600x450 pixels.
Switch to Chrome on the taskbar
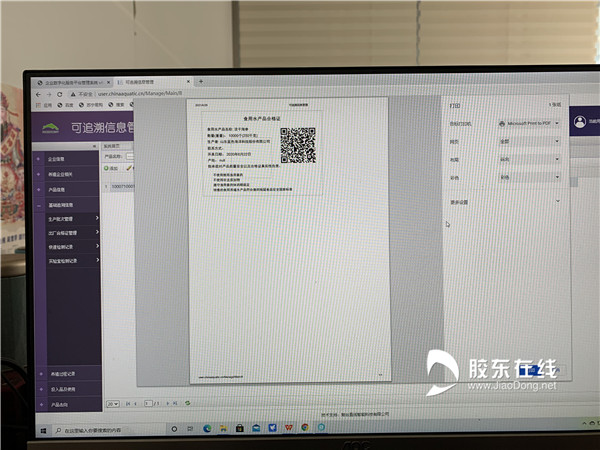click(x=305, y=427)
